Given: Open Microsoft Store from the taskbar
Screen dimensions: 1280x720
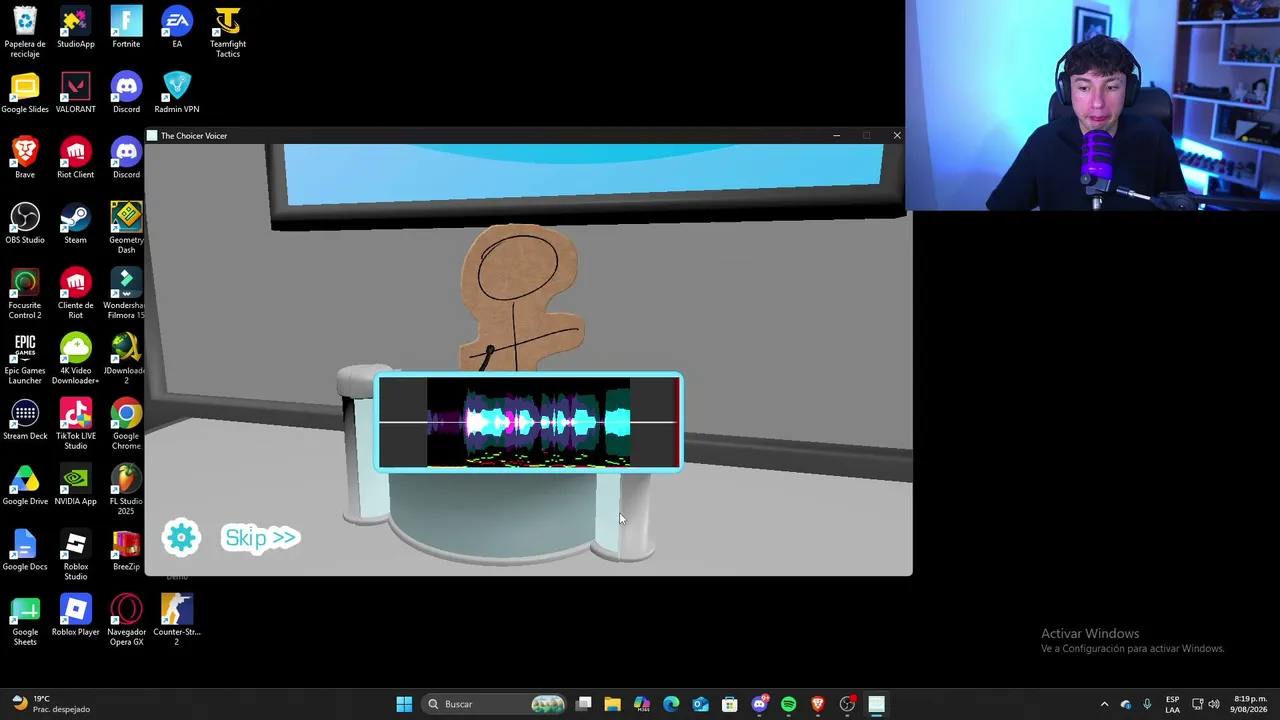Looking at the screenshot, I should point(730,704).
